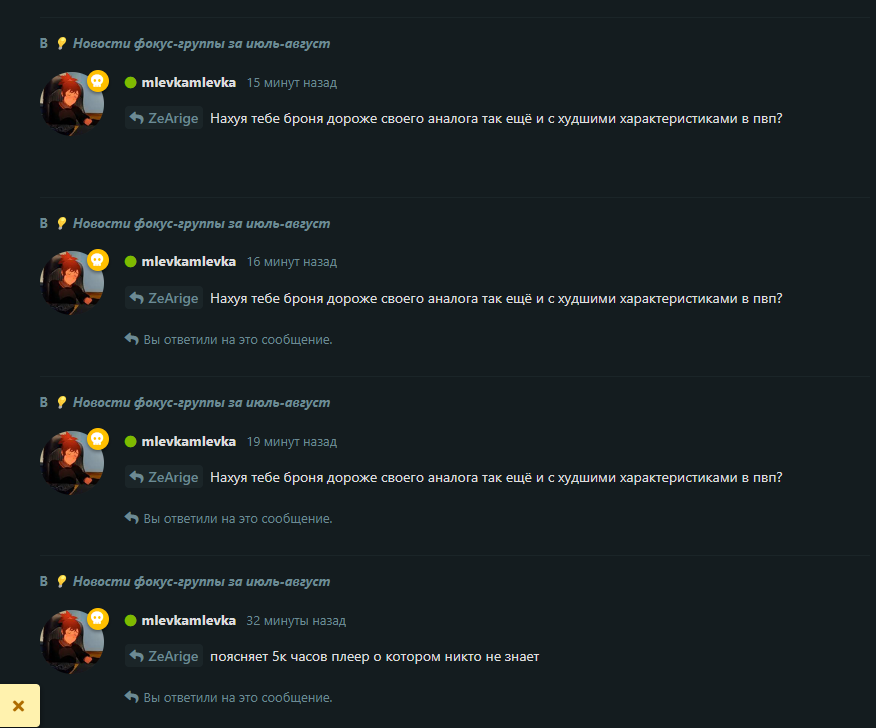Open ZeArige reply quote in 19 minutes post
This screenshot has width=876, height=728.
[164, 477]
